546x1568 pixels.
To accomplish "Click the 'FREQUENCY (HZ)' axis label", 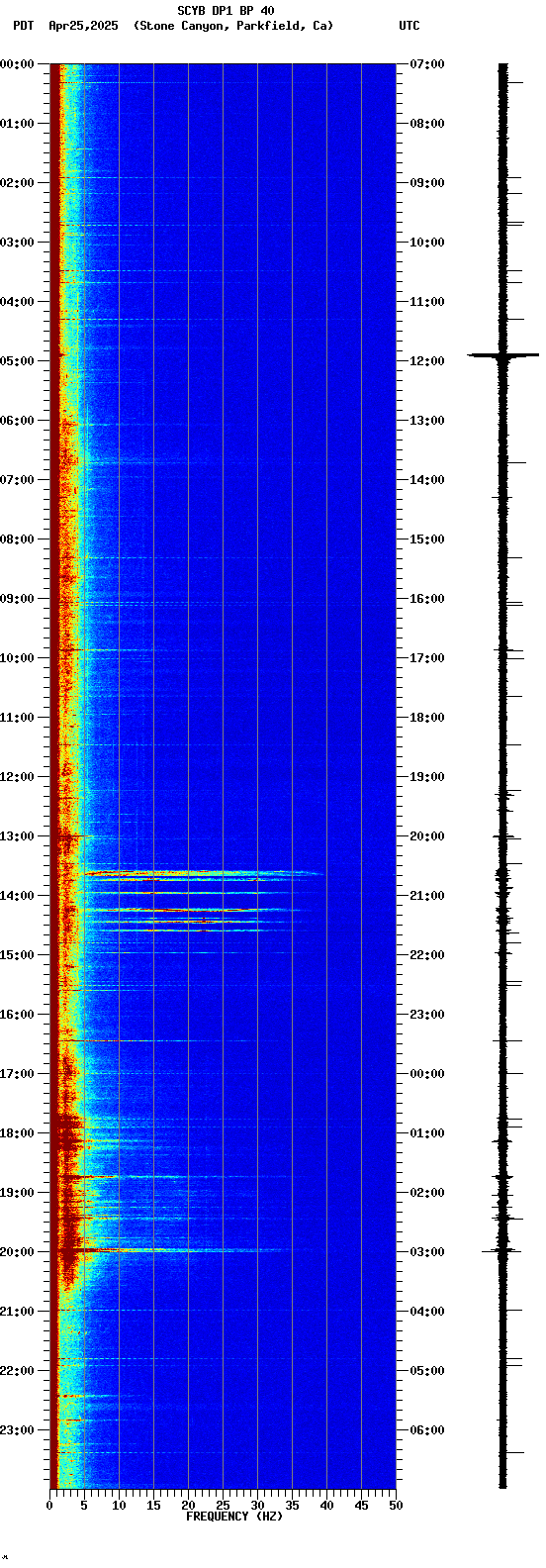I will pyautogui.click(x=234, y=1516).
